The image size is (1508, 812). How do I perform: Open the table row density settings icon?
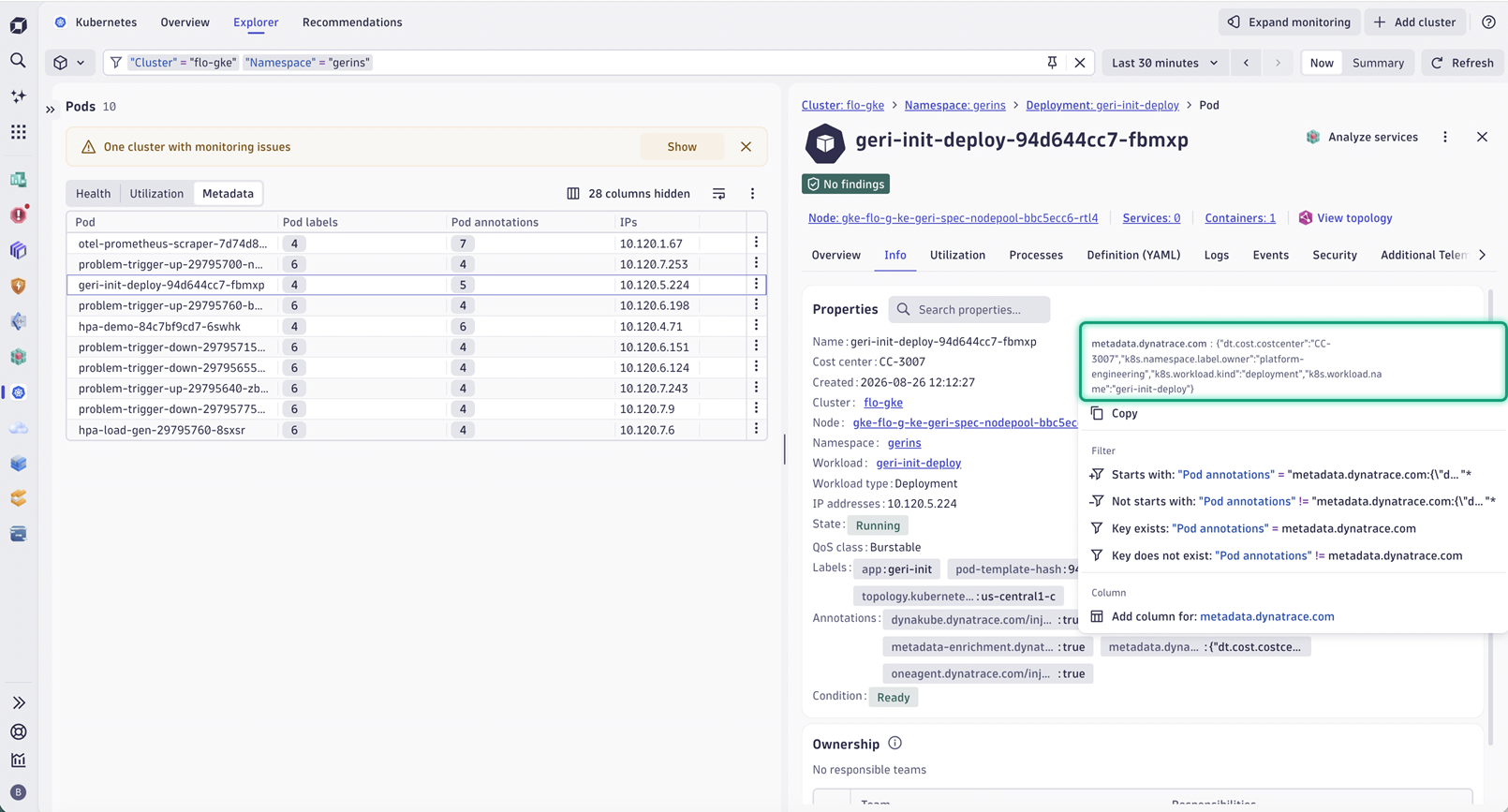click(718, 194)
